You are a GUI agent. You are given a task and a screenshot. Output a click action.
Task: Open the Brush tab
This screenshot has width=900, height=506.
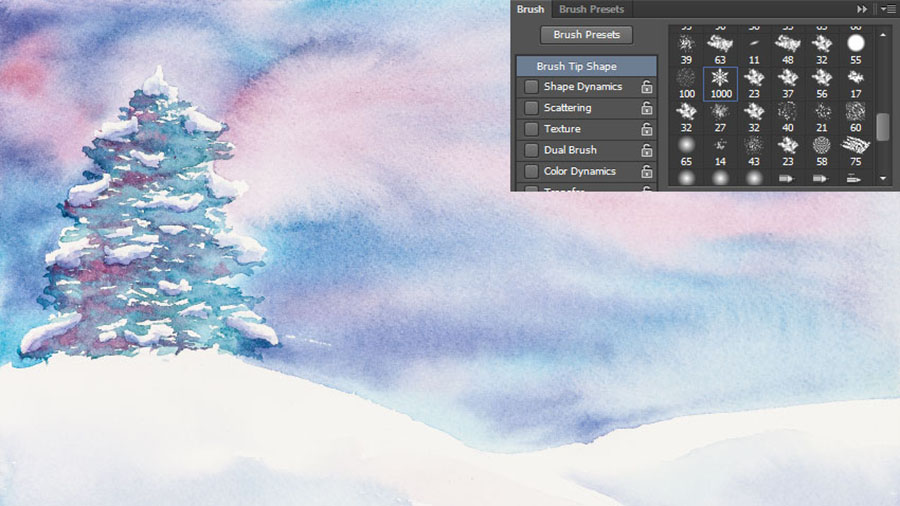tap(530, 9)
